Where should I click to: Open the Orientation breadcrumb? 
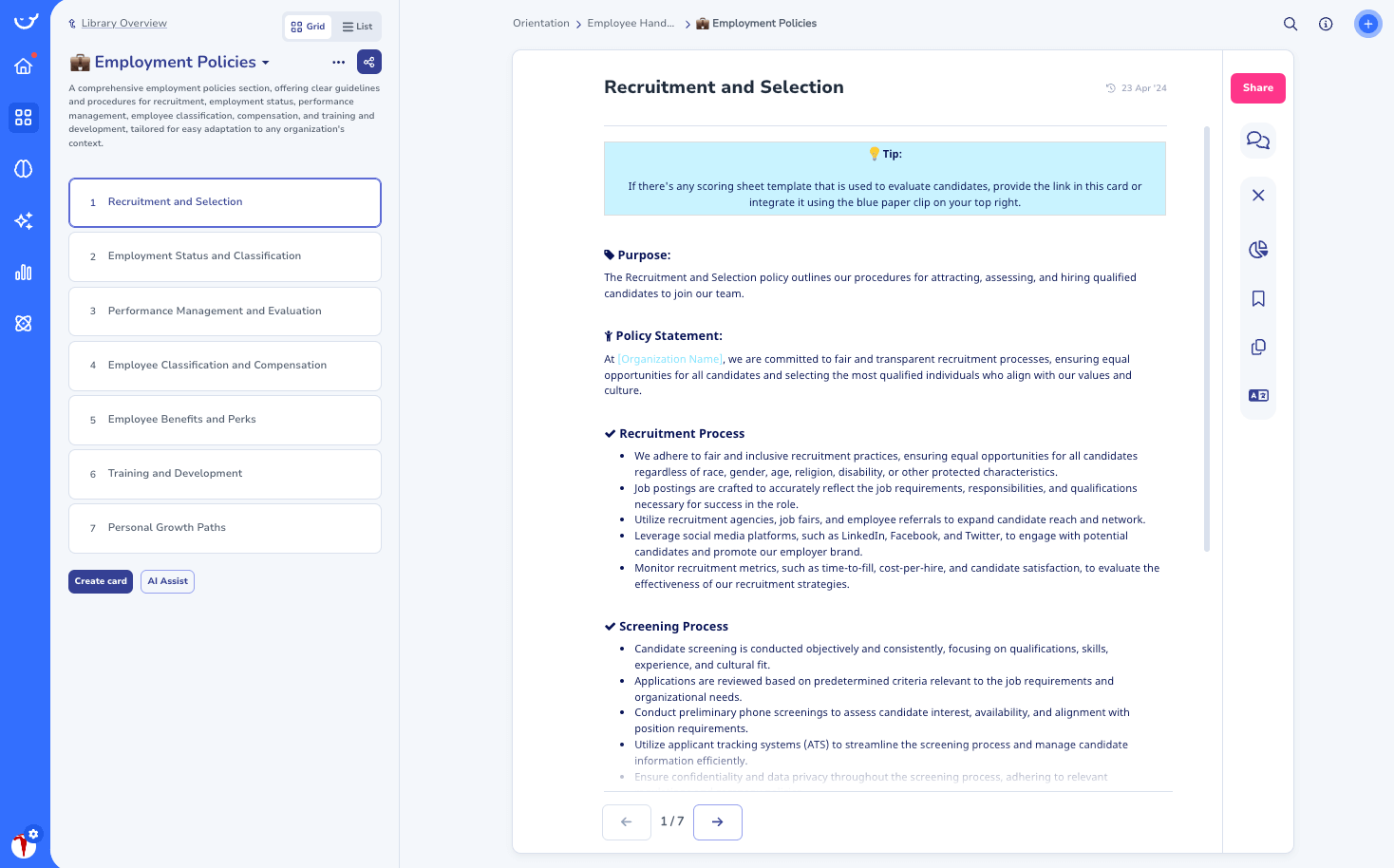point(540,23)
